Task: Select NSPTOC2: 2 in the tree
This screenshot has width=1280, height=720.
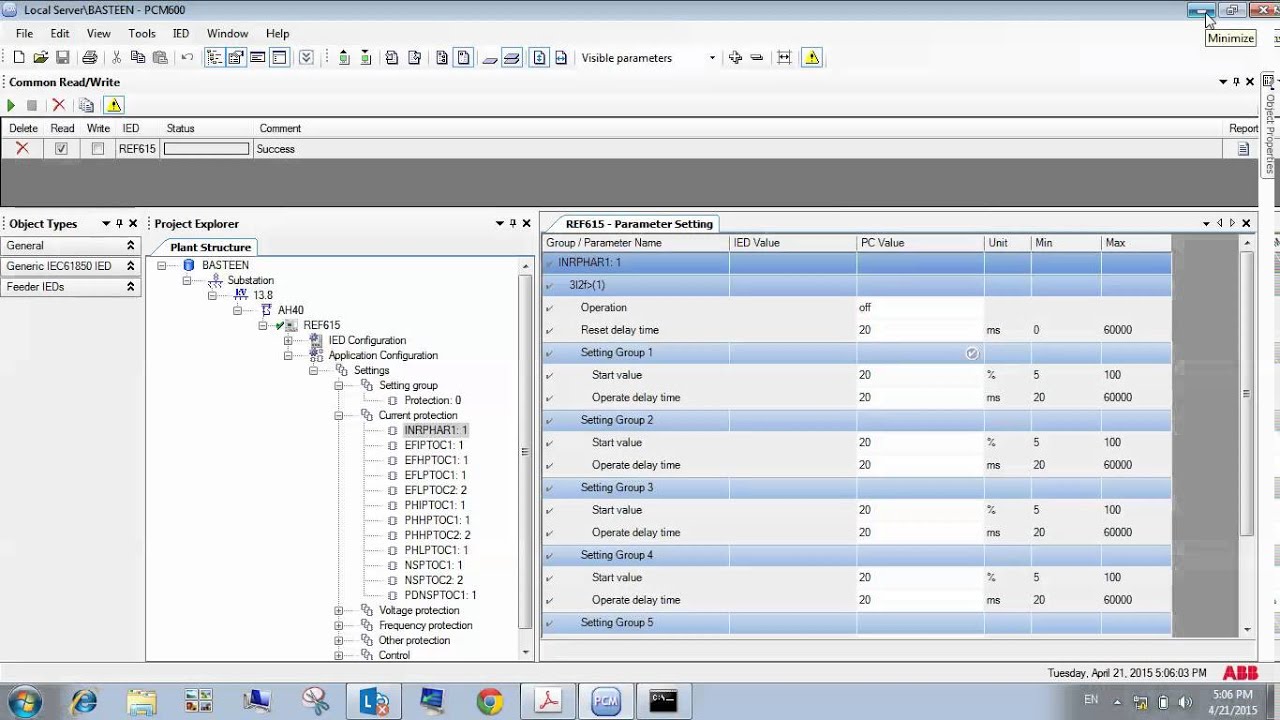Action: coord(433,580)
